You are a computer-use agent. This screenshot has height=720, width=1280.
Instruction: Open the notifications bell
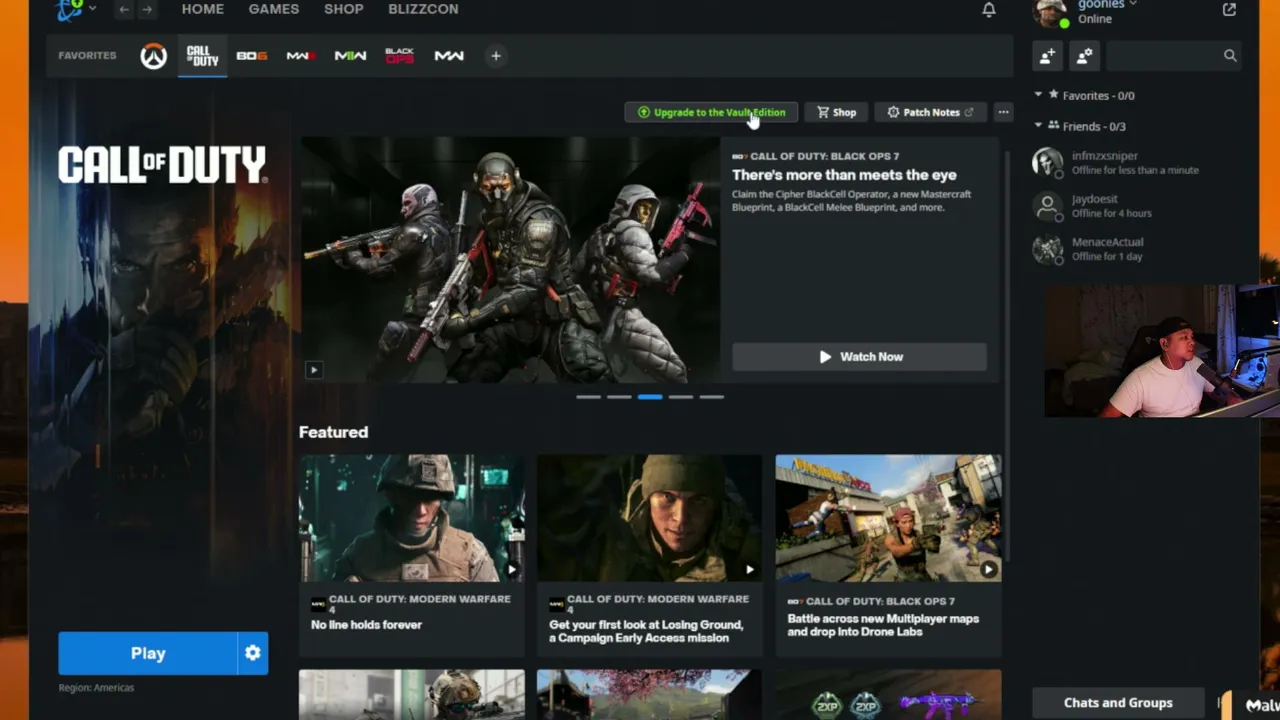(x=989, y=10)
